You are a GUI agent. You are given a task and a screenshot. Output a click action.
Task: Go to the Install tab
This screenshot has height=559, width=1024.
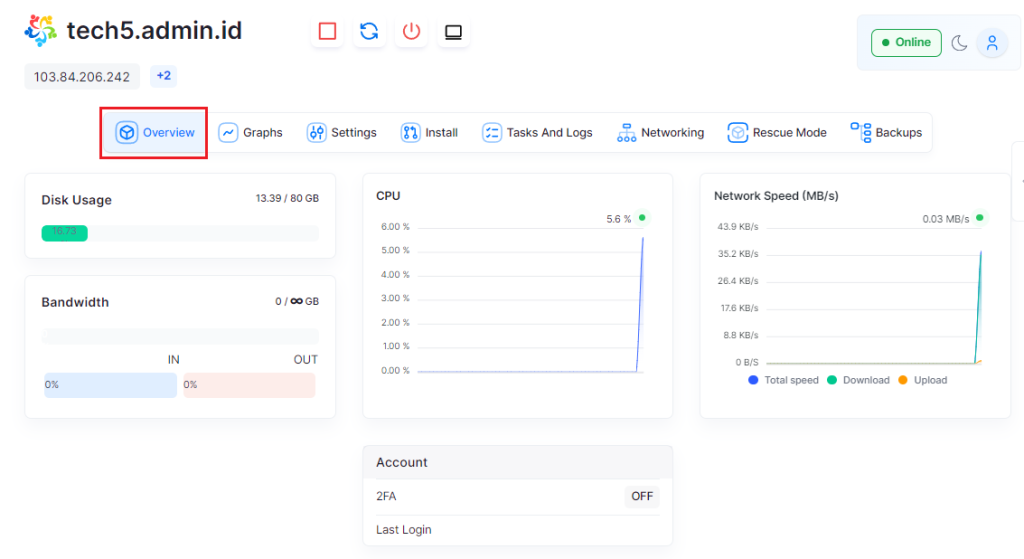(430, 133)
